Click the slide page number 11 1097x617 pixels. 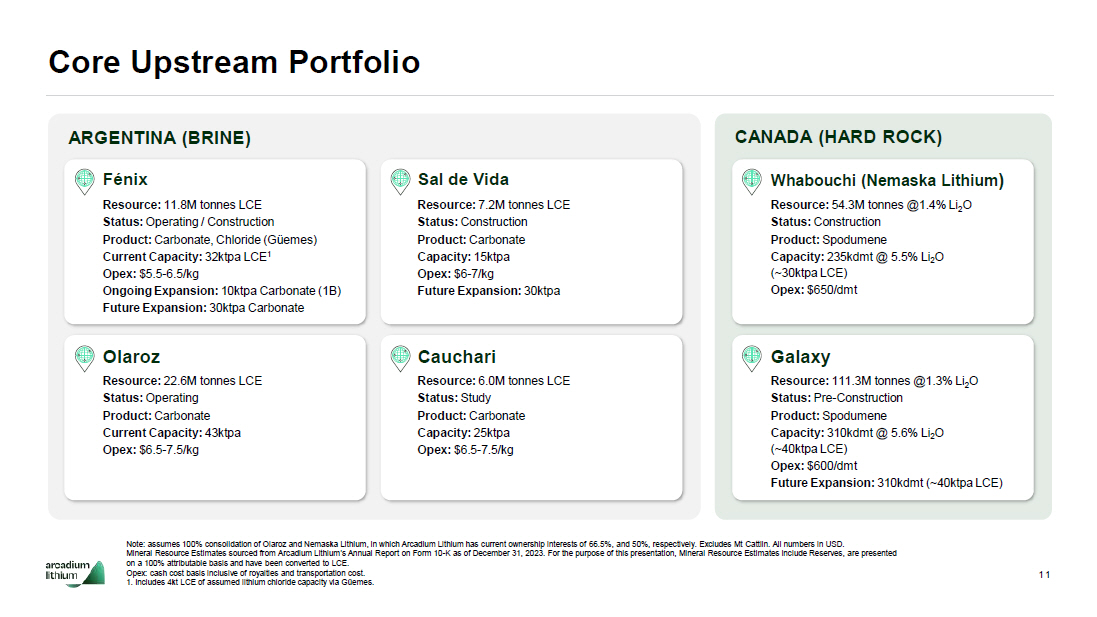pyautogui.click(x=1044, y=574)
